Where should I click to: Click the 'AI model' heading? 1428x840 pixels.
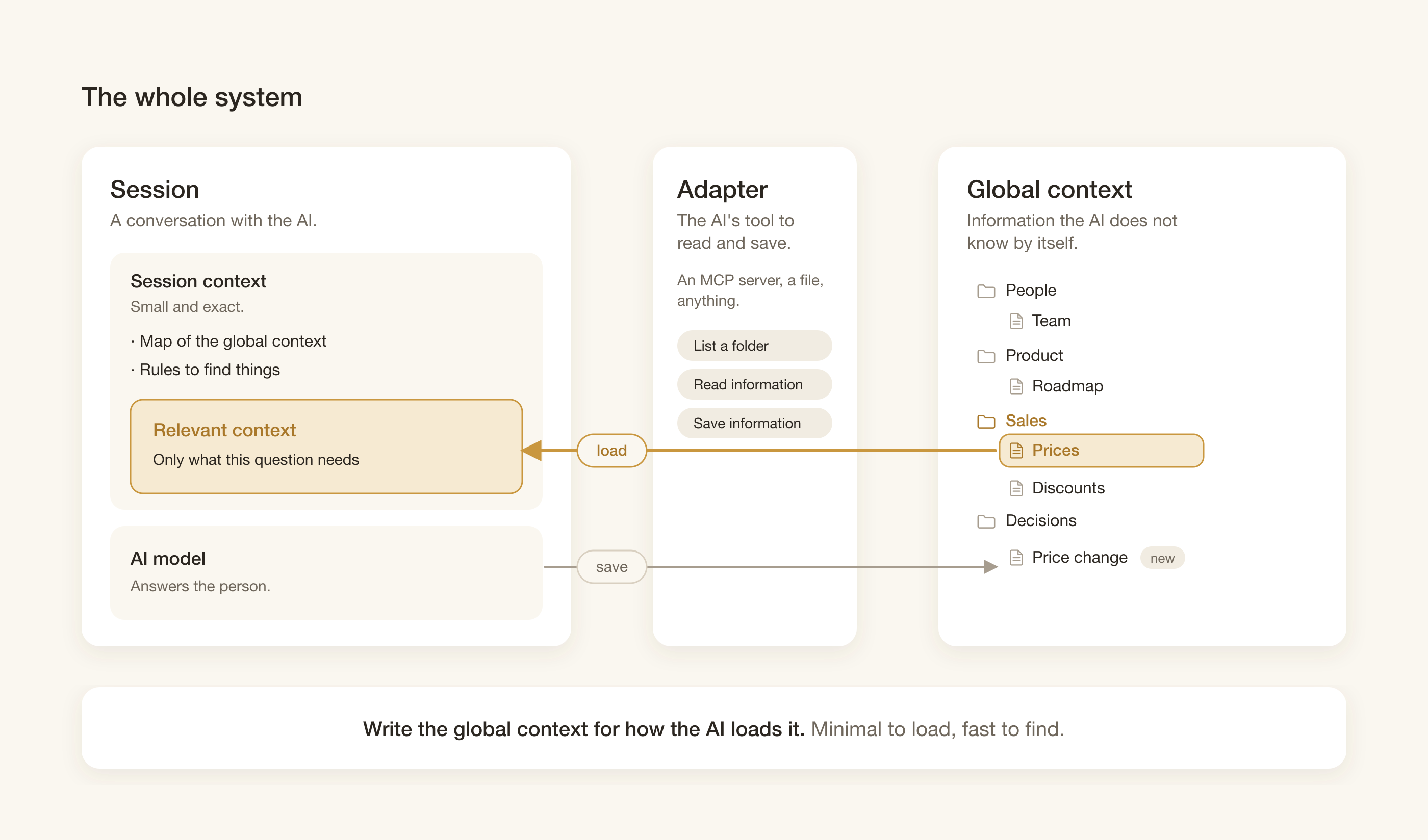point(168,559)
